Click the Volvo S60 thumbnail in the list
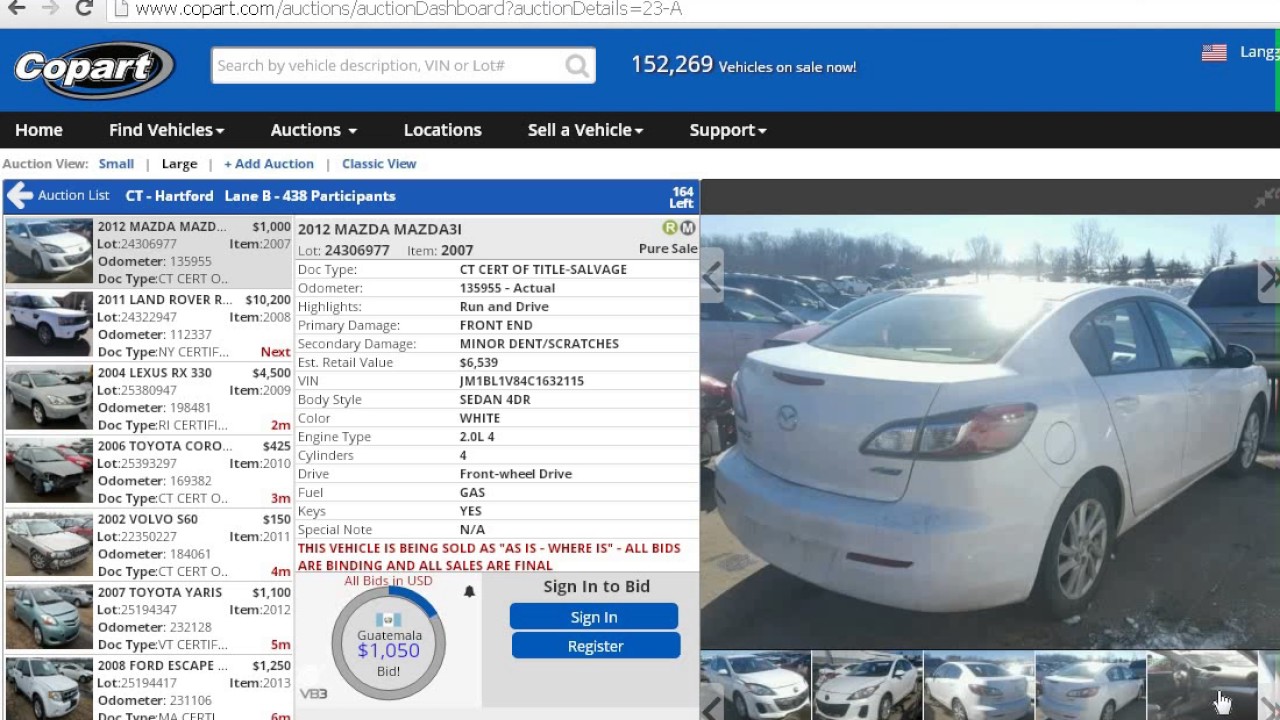1280x720 pixels. 49,544
